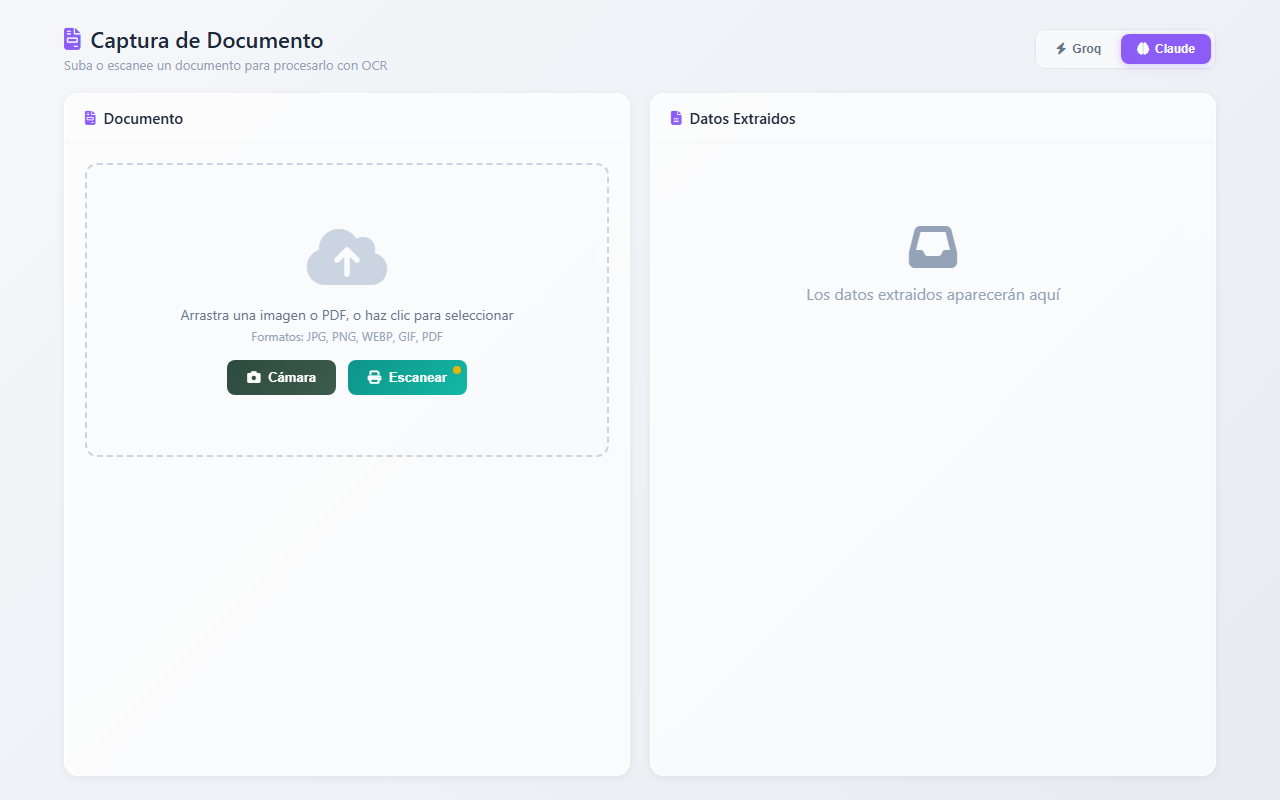Click the supported formats line (JPG, PNG...)

(x=346, y=337)
